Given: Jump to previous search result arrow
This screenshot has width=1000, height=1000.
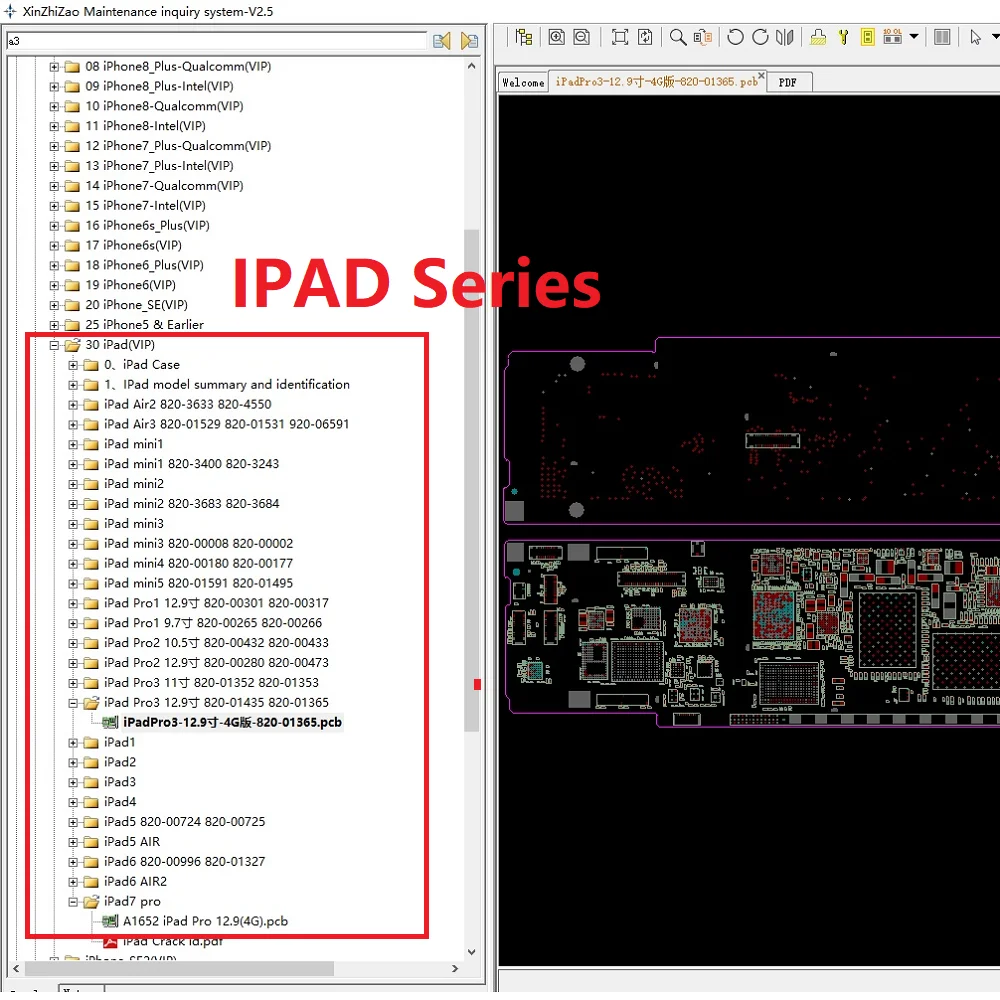Looking at the screenshot, I should click(x=441, y=41).
